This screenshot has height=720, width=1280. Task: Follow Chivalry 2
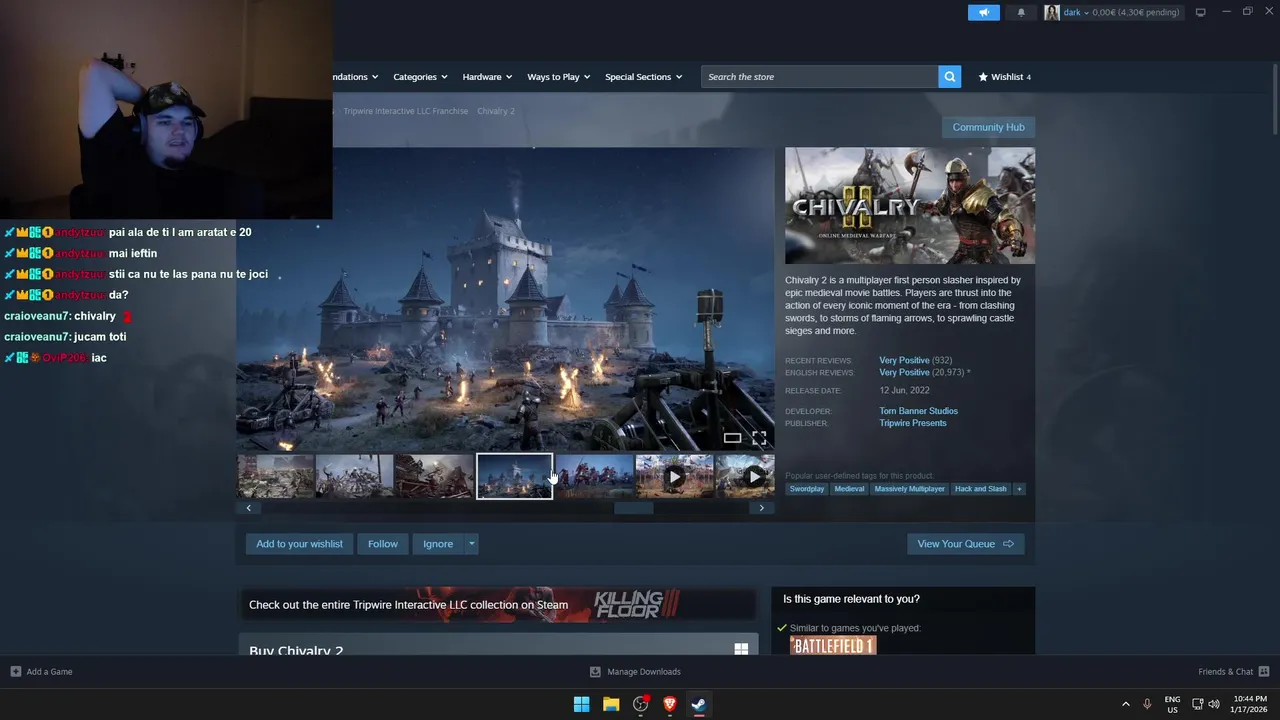pos(382,544)
